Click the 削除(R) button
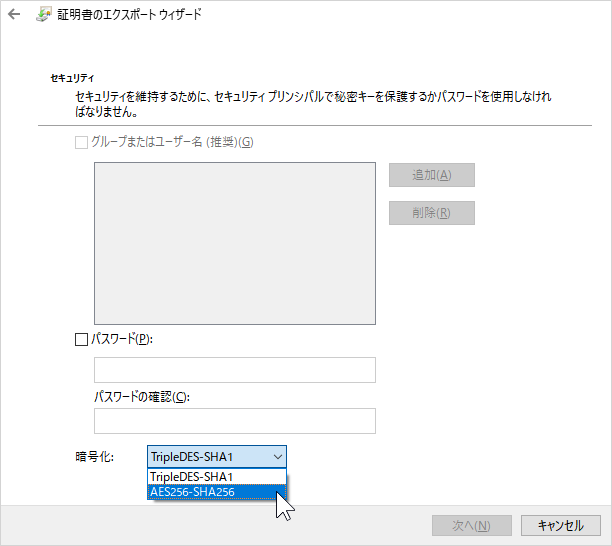This screenshot has width=612, height=546. pos(432,213)
